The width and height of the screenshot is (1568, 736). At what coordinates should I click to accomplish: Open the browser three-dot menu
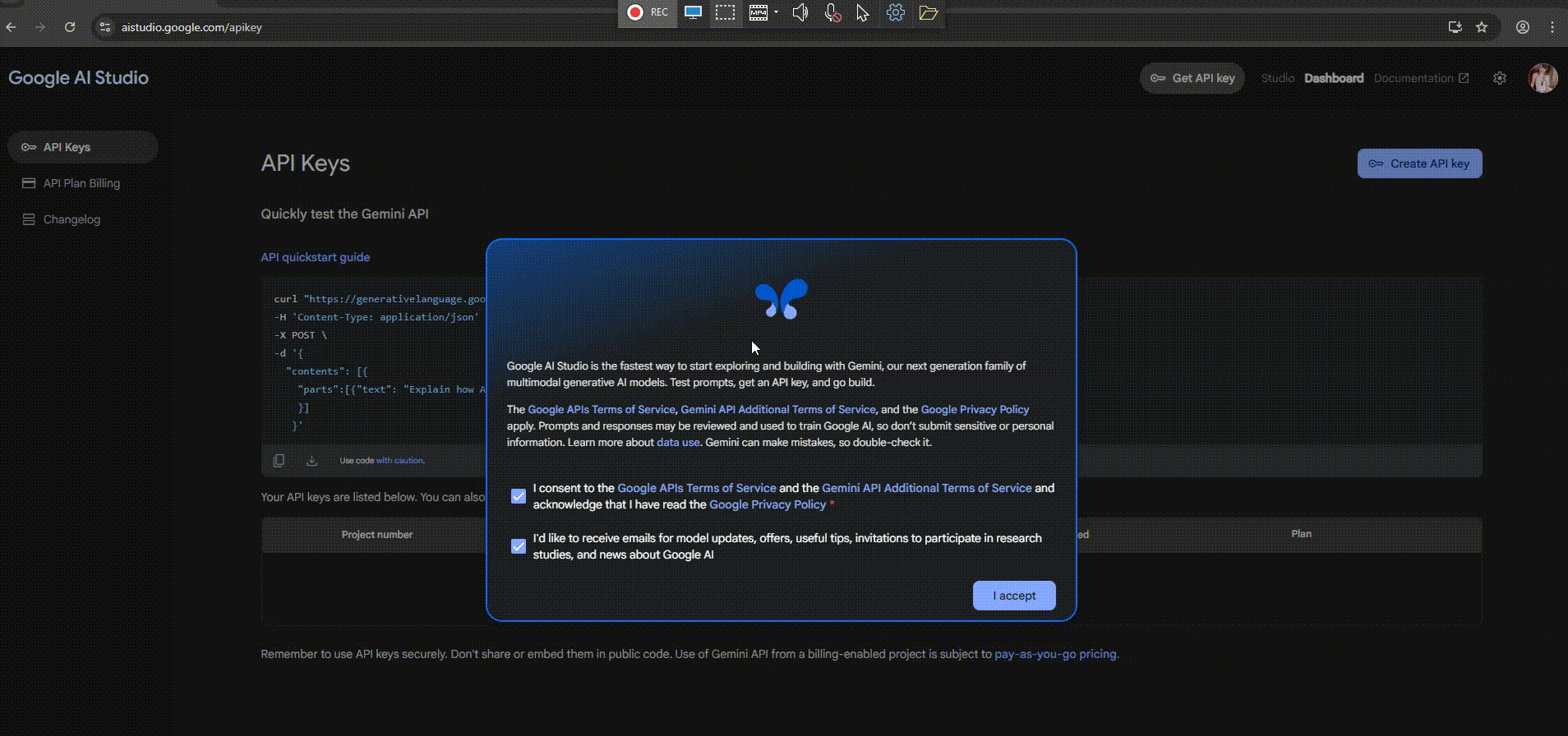1552,27
